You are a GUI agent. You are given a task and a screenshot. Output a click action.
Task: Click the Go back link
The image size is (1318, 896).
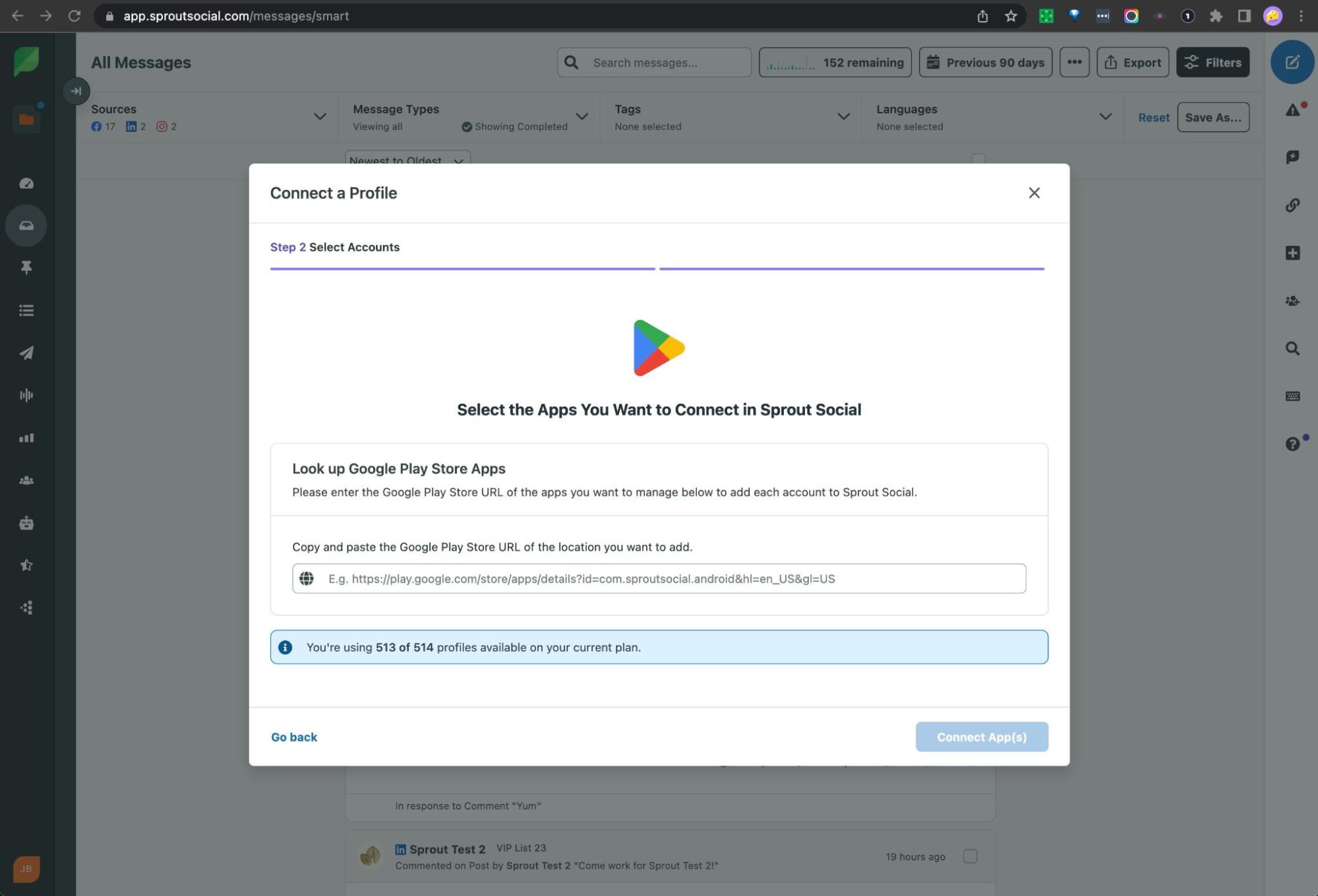click(294, 737)
